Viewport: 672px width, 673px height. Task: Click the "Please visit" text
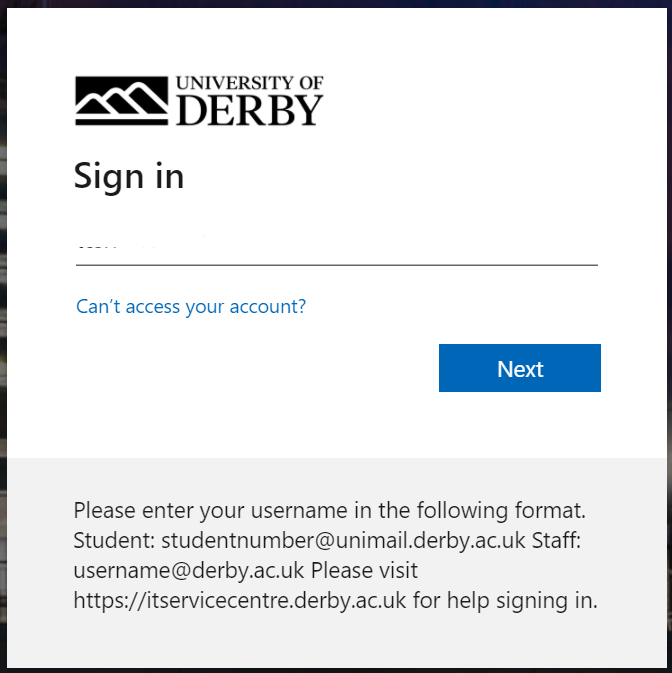(x=364, y=570)
